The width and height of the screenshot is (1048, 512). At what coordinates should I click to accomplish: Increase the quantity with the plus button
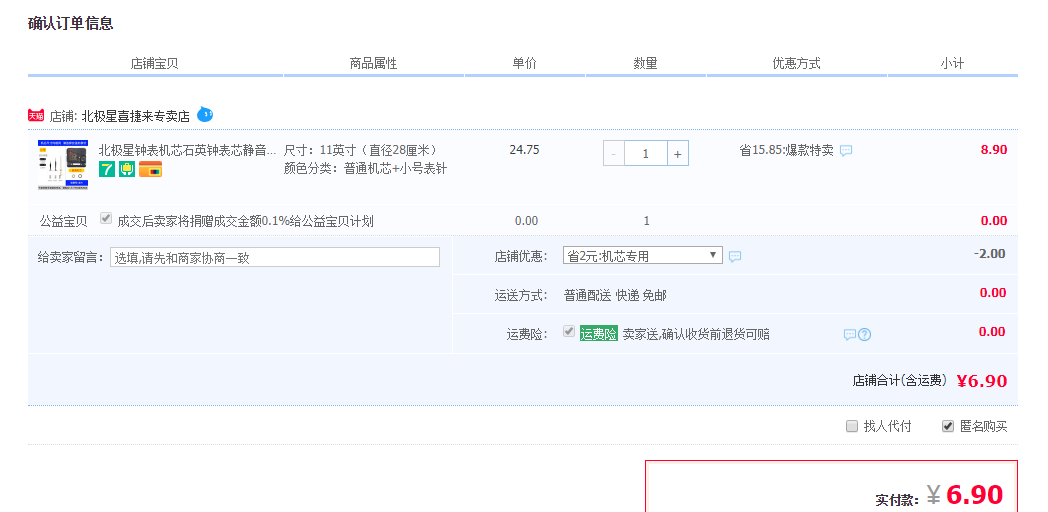tap(678, 153)
